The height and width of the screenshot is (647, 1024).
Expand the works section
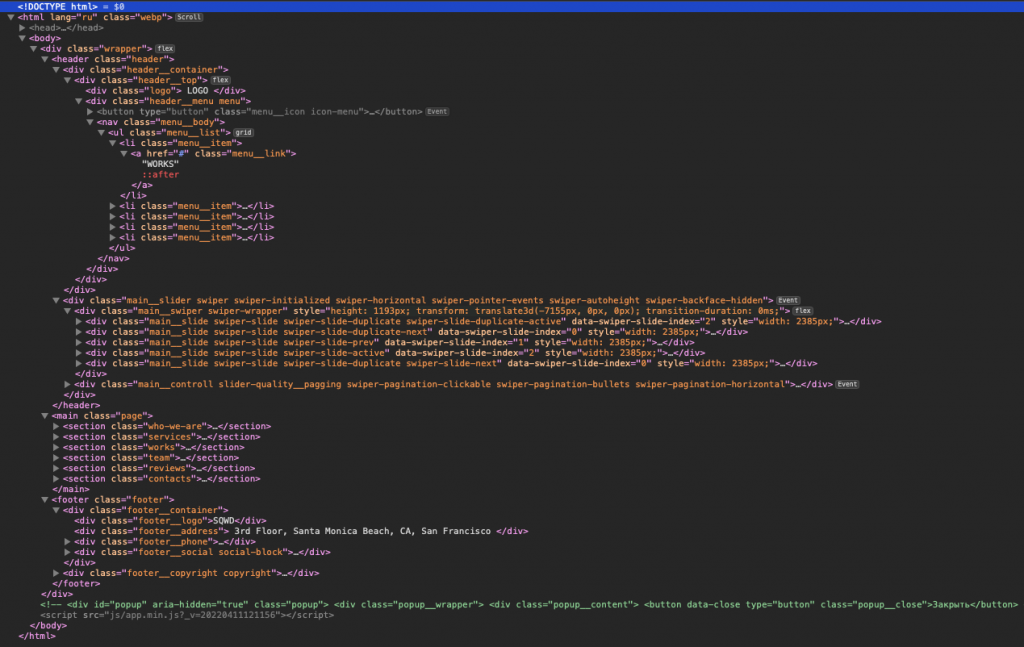click(x=56, y=447)
